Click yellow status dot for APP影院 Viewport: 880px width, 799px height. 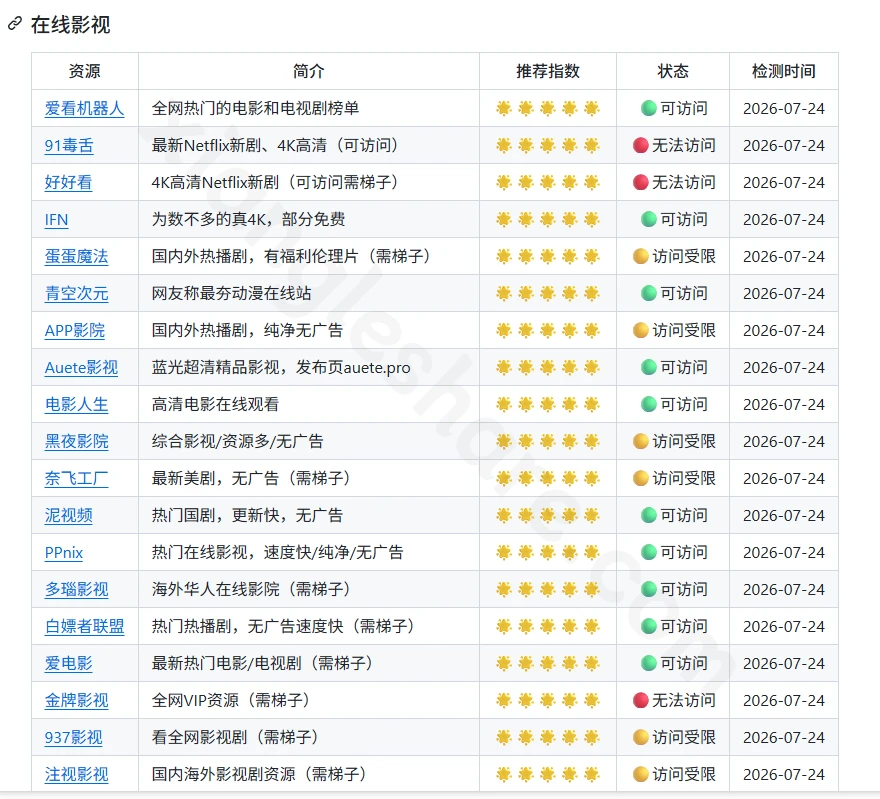(x=641, y=330)
